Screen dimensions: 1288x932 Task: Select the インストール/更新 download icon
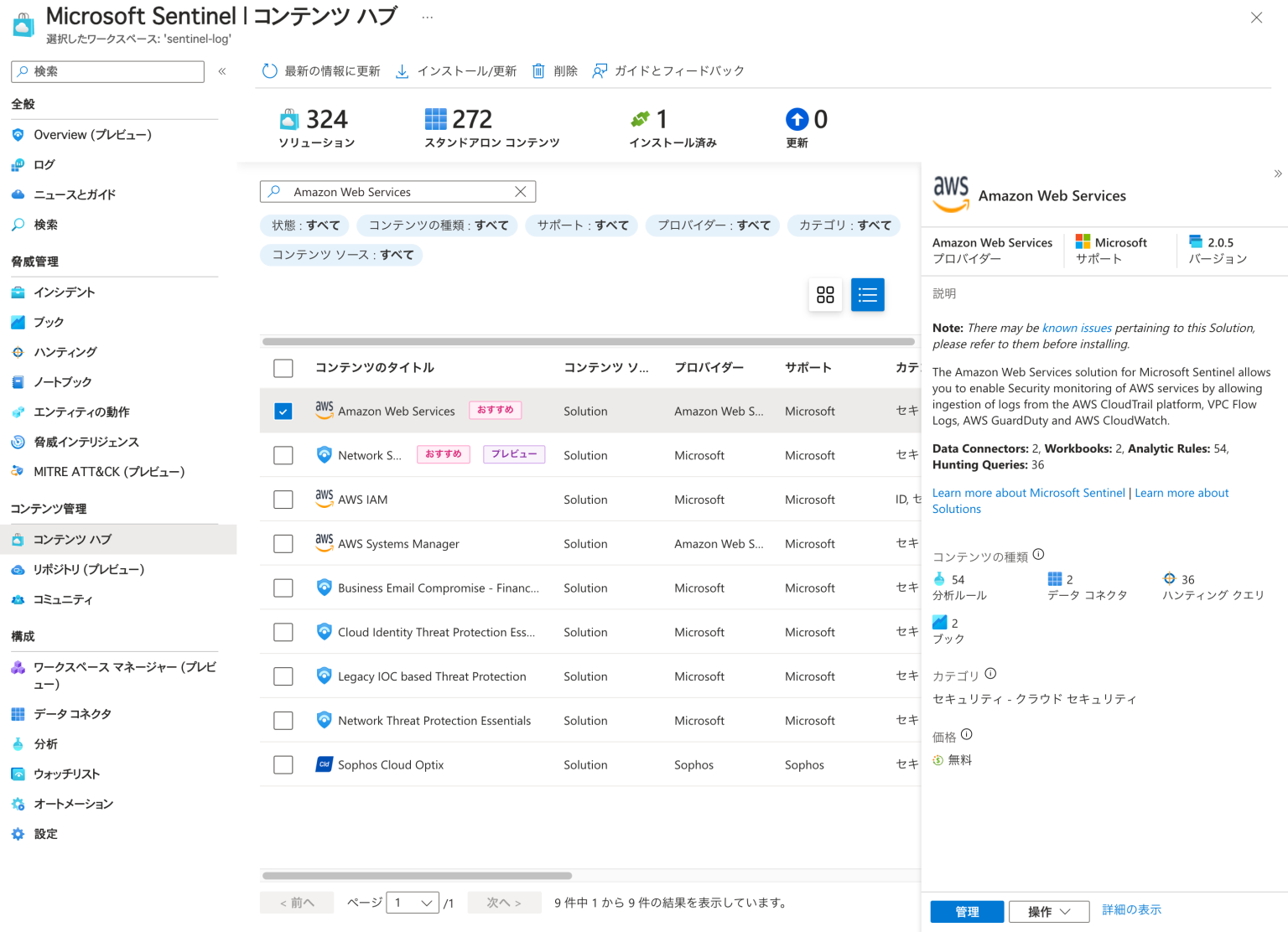(402, 70)
